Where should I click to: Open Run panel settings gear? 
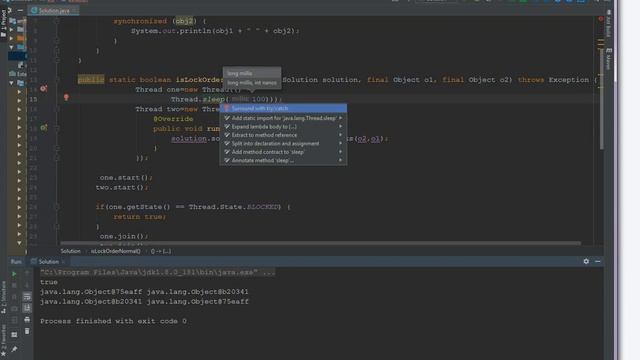tap(586, 261)
